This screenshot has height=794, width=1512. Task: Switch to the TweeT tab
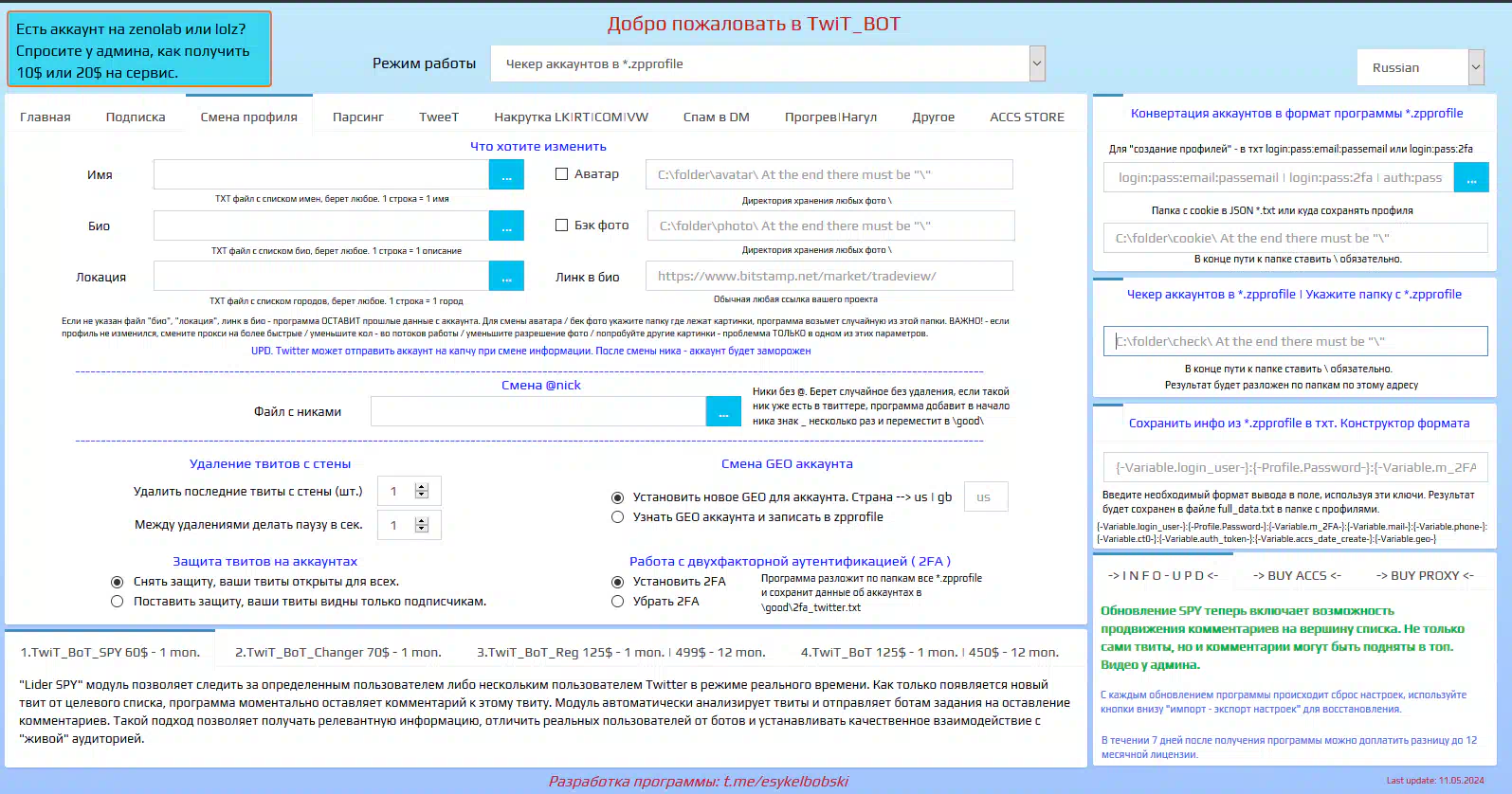[x=439, y=117]
